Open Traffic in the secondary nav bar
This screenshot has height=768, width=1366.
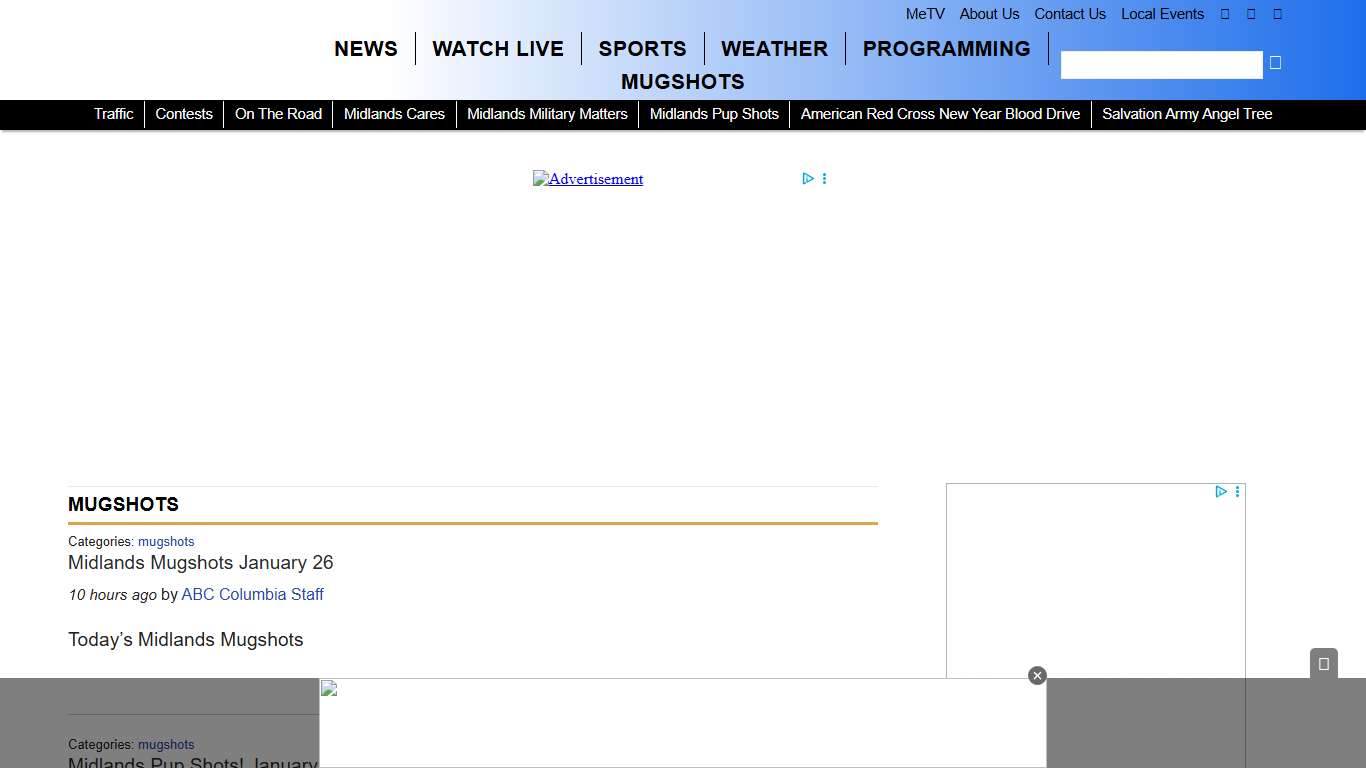tap(113, 114)
